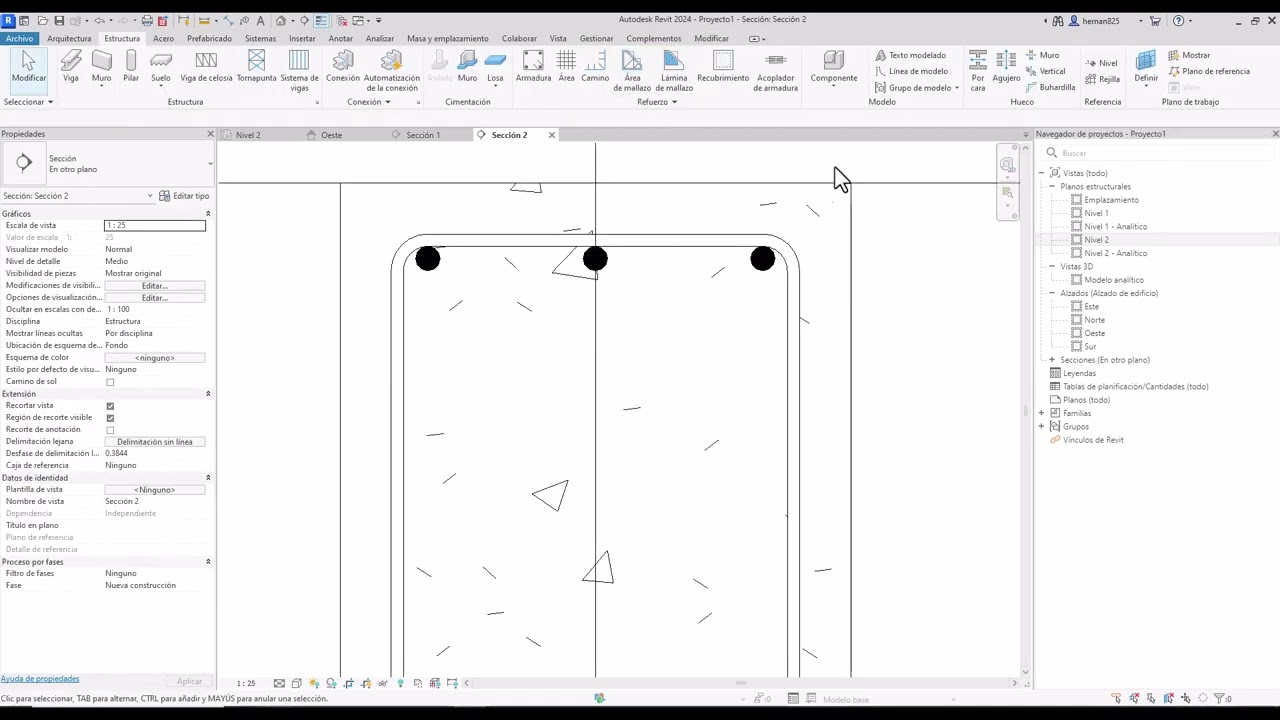Open the Nivel 2 view tab

tap(247, 135)
